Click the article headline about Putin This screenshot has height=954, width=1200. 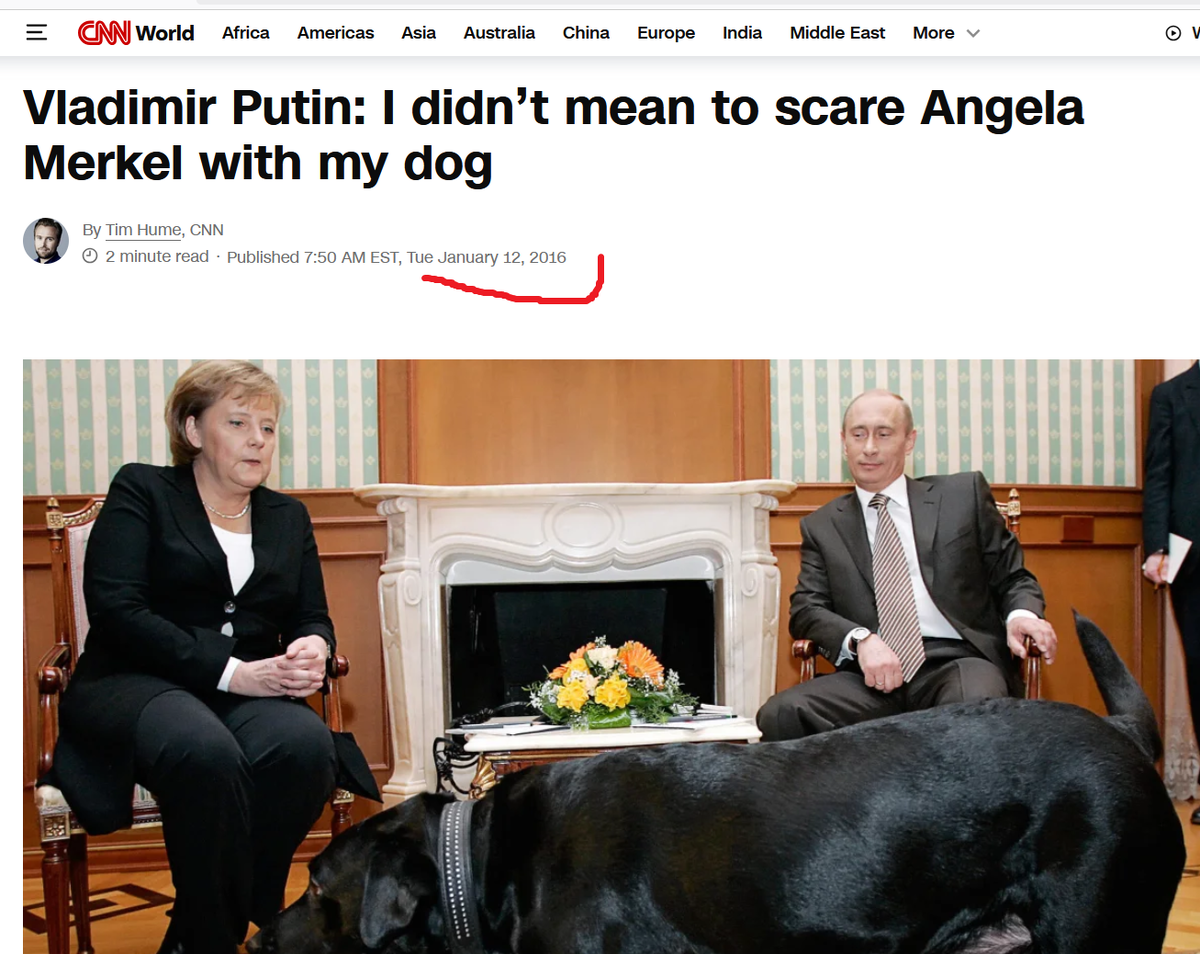(553, 135)
